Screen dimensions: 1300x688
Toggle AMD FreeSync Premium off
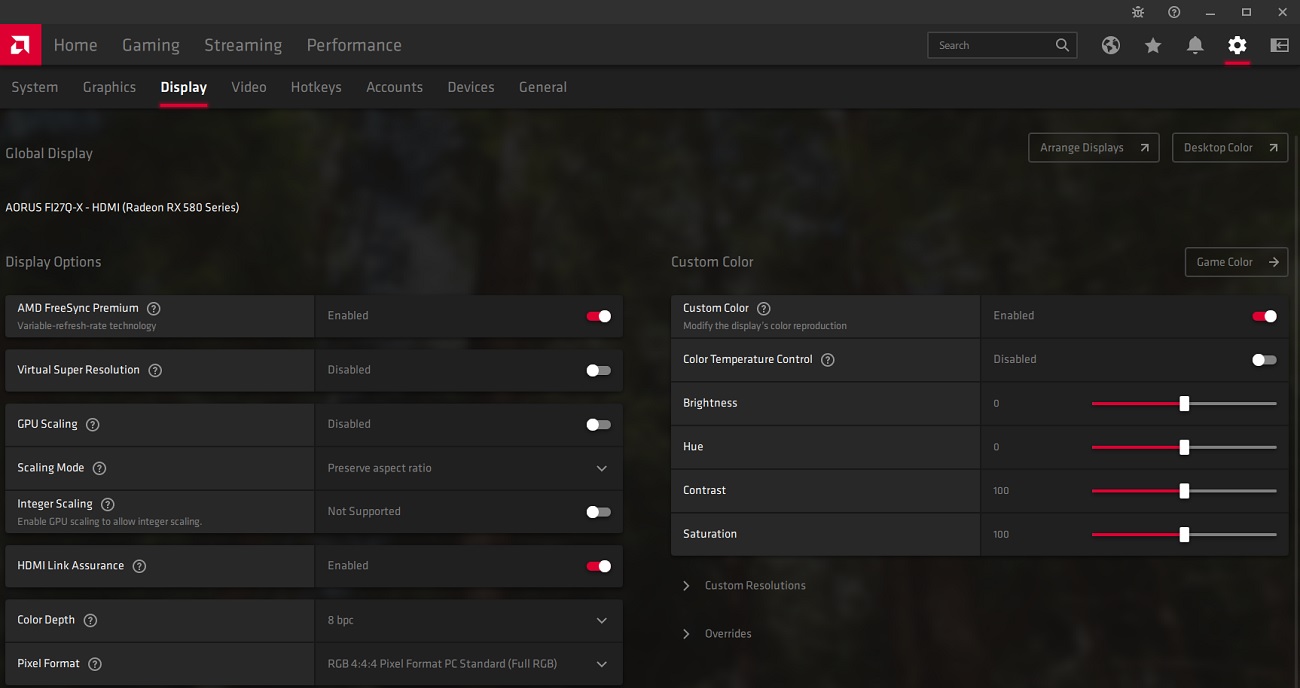click(598, 316)
